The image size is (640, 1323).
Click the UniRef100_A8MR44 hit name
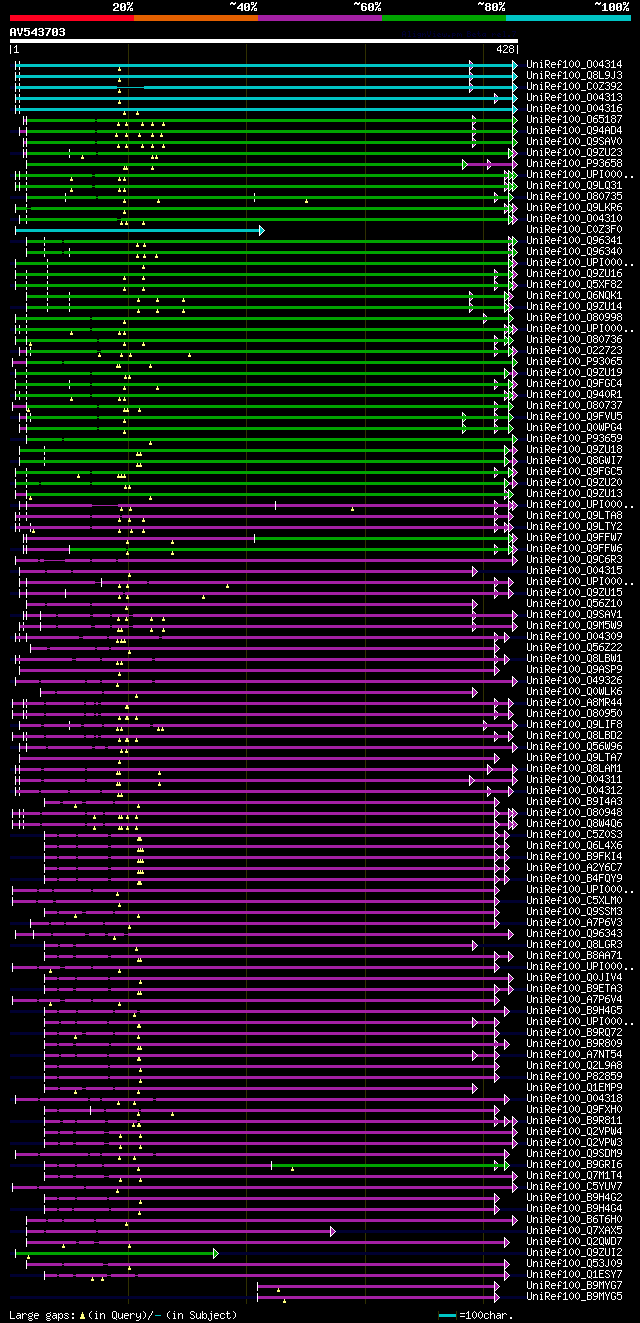click(x=575, y=703)
